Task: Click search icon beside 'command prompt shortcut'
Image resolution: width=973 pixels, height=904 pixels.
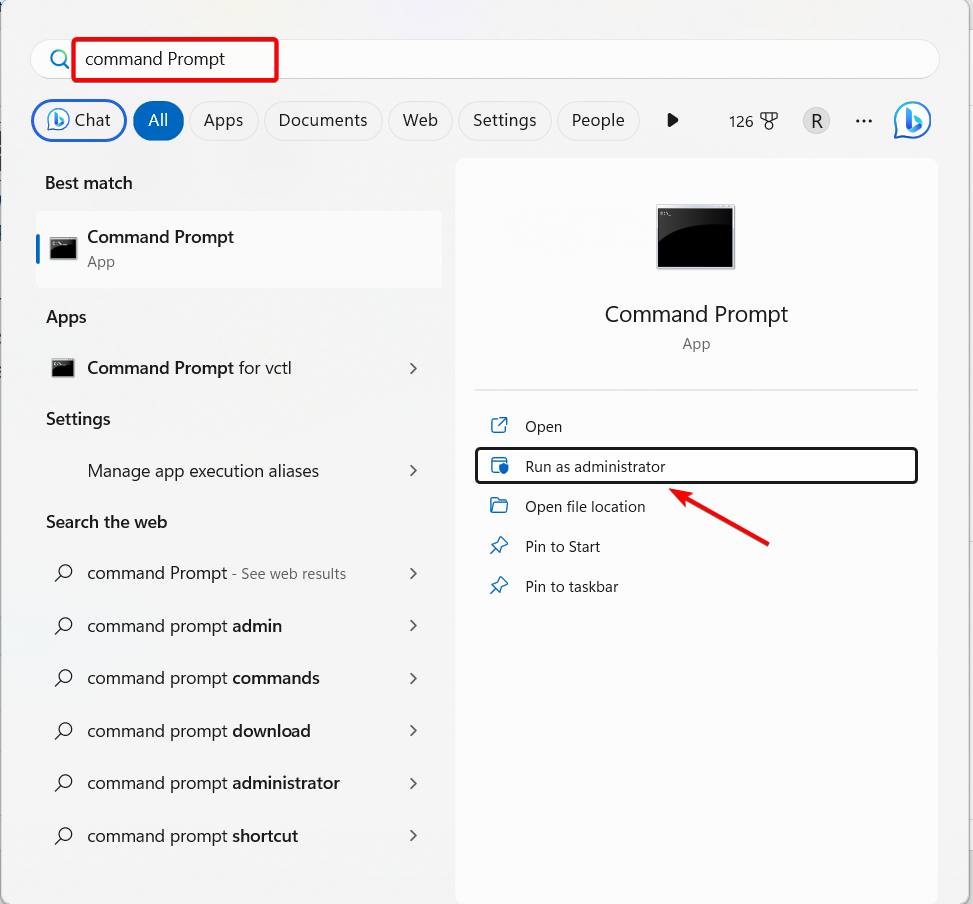Action: pos(63,836)
